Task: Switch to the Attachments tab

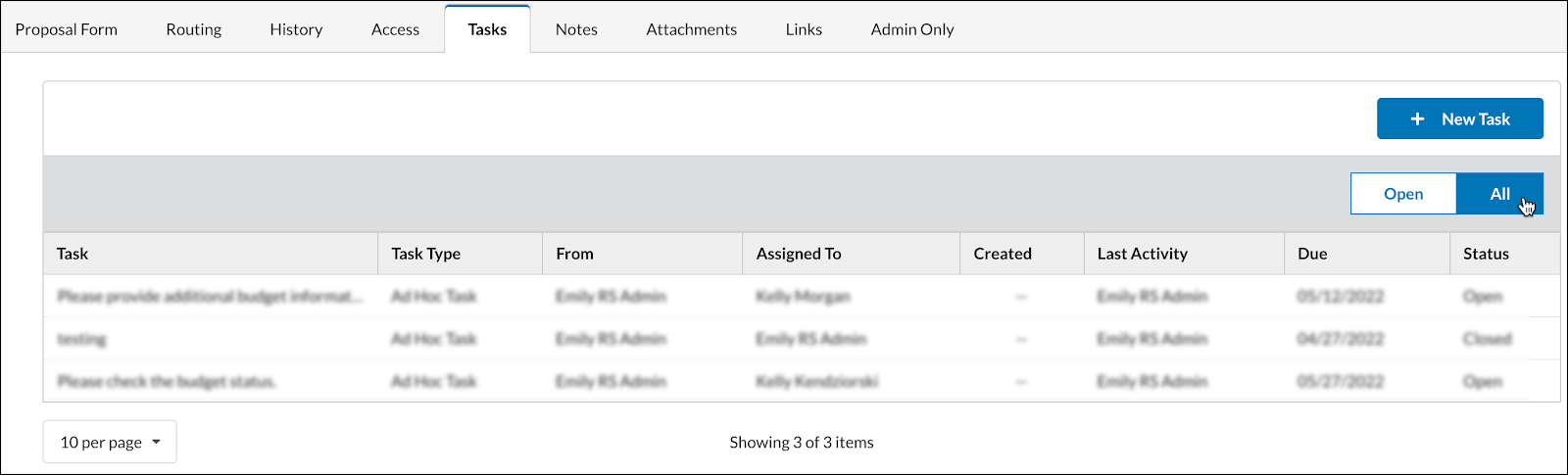Action: [x=691, y=29]
